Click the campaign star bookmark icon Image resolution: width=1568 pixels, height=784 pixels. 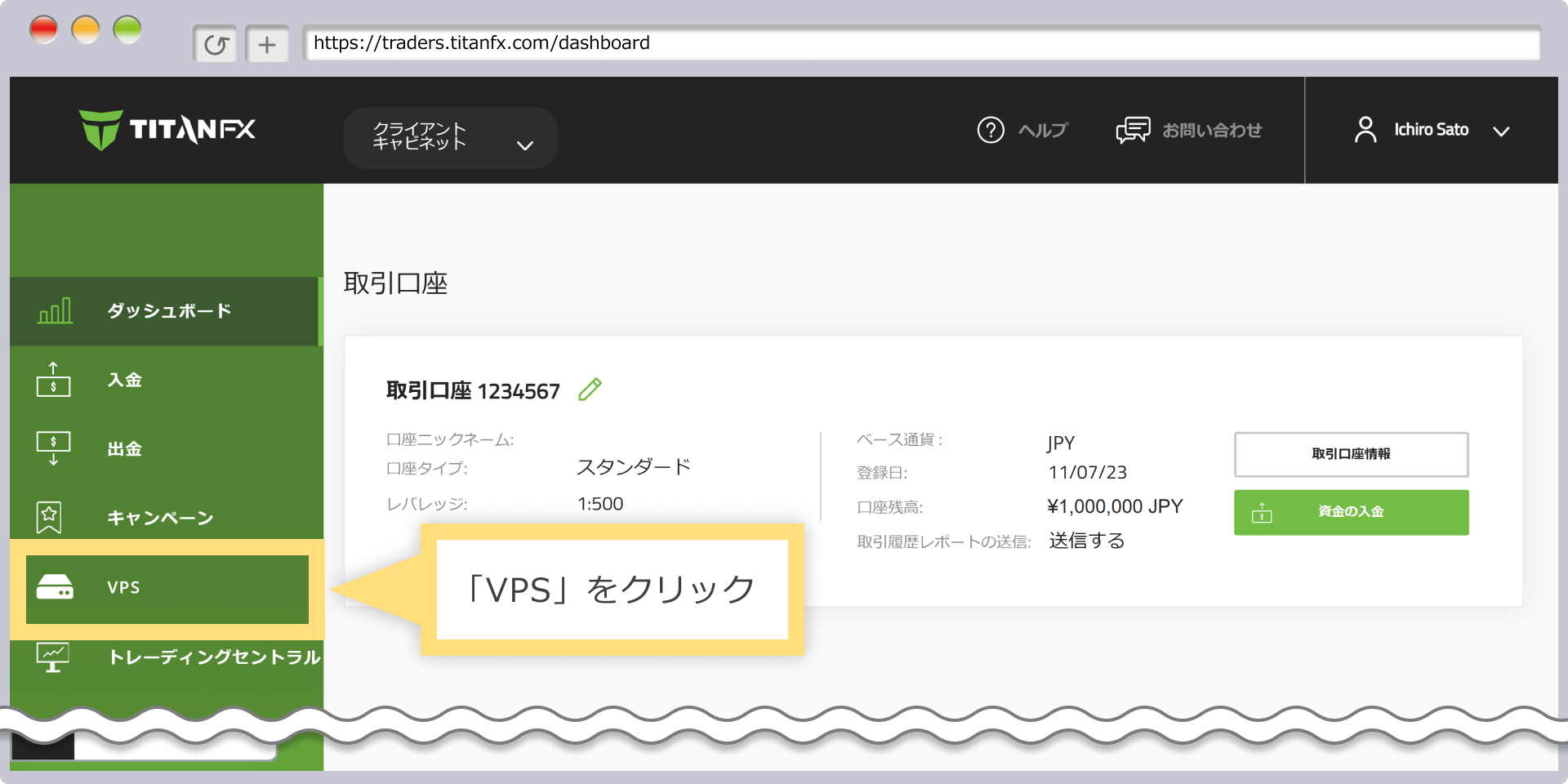49,517
